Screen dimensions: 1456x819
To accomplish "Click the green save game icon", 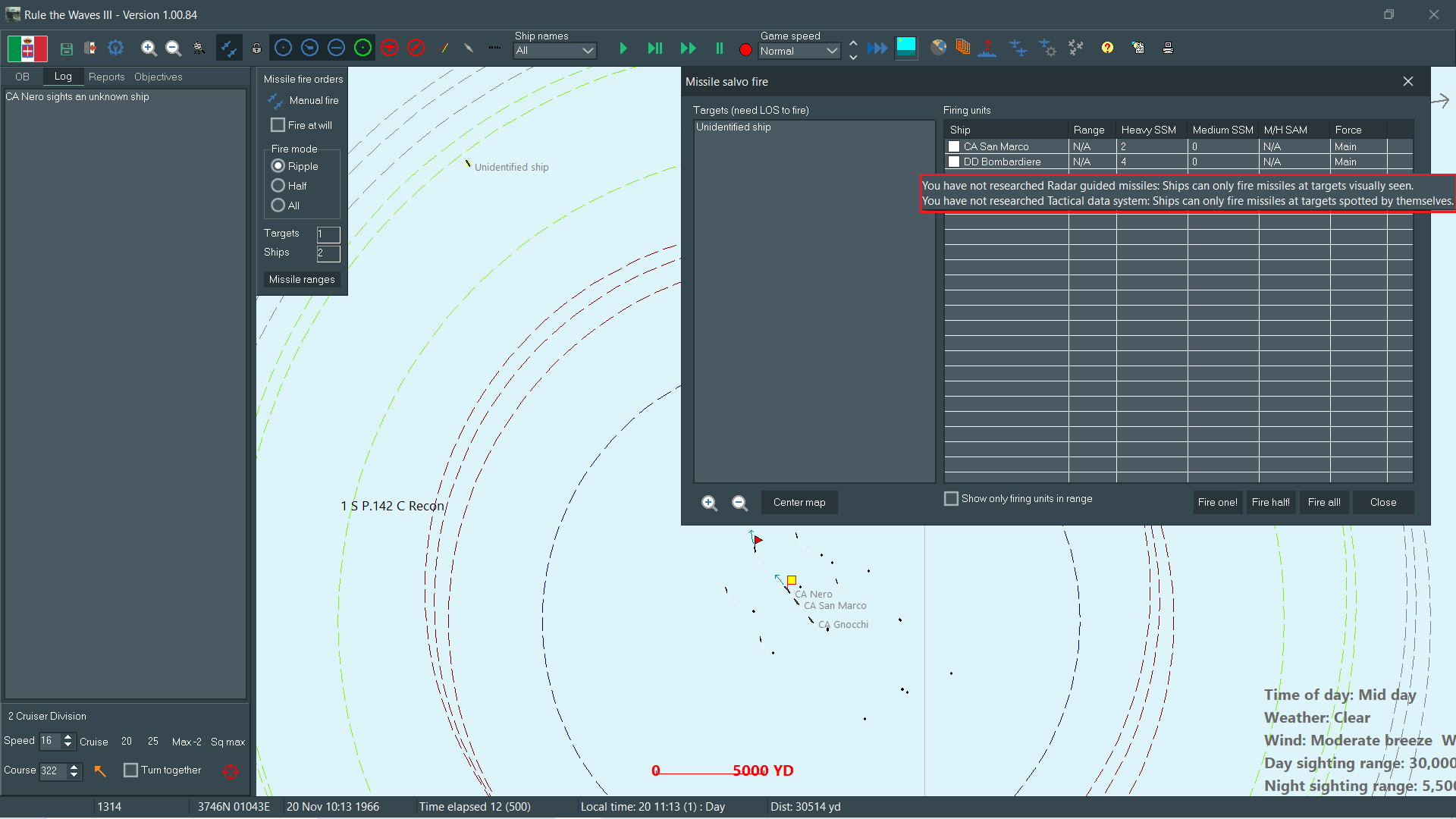I will tap(67, 49).
